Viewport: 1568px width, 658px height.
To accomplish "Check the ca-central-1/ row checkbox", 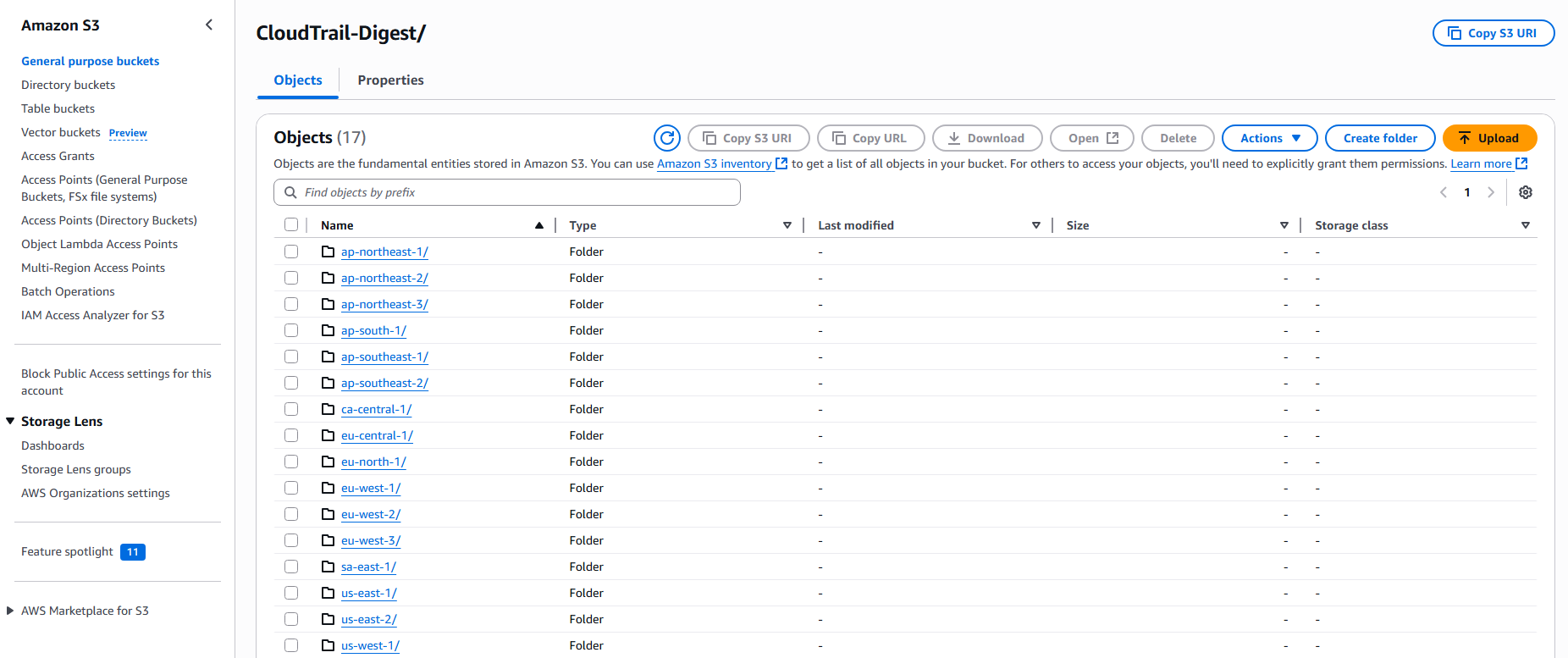I will point(291,409).
